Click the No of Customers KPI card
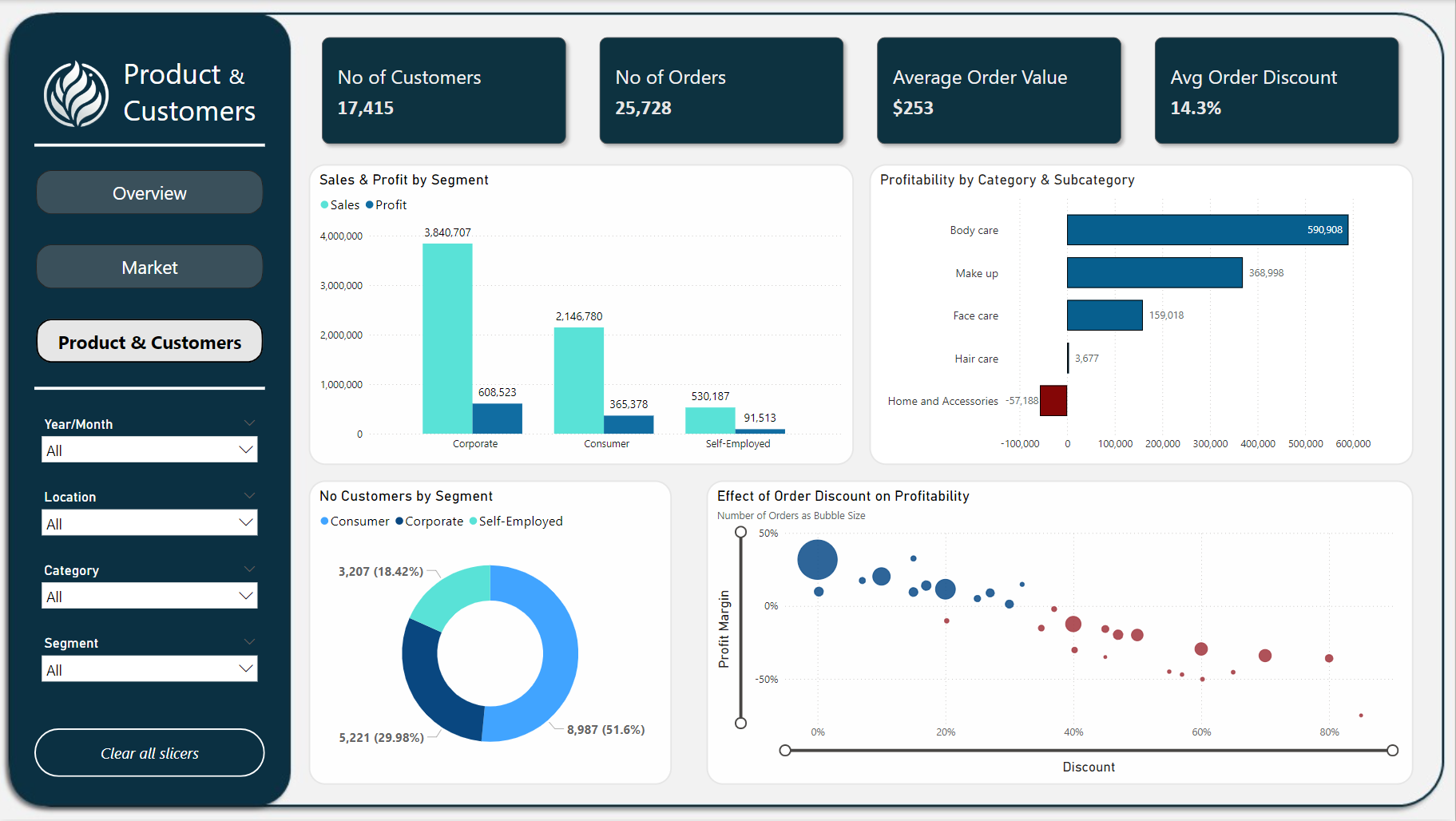Viewport: 1456px width, 821px height. pos(444,90)
